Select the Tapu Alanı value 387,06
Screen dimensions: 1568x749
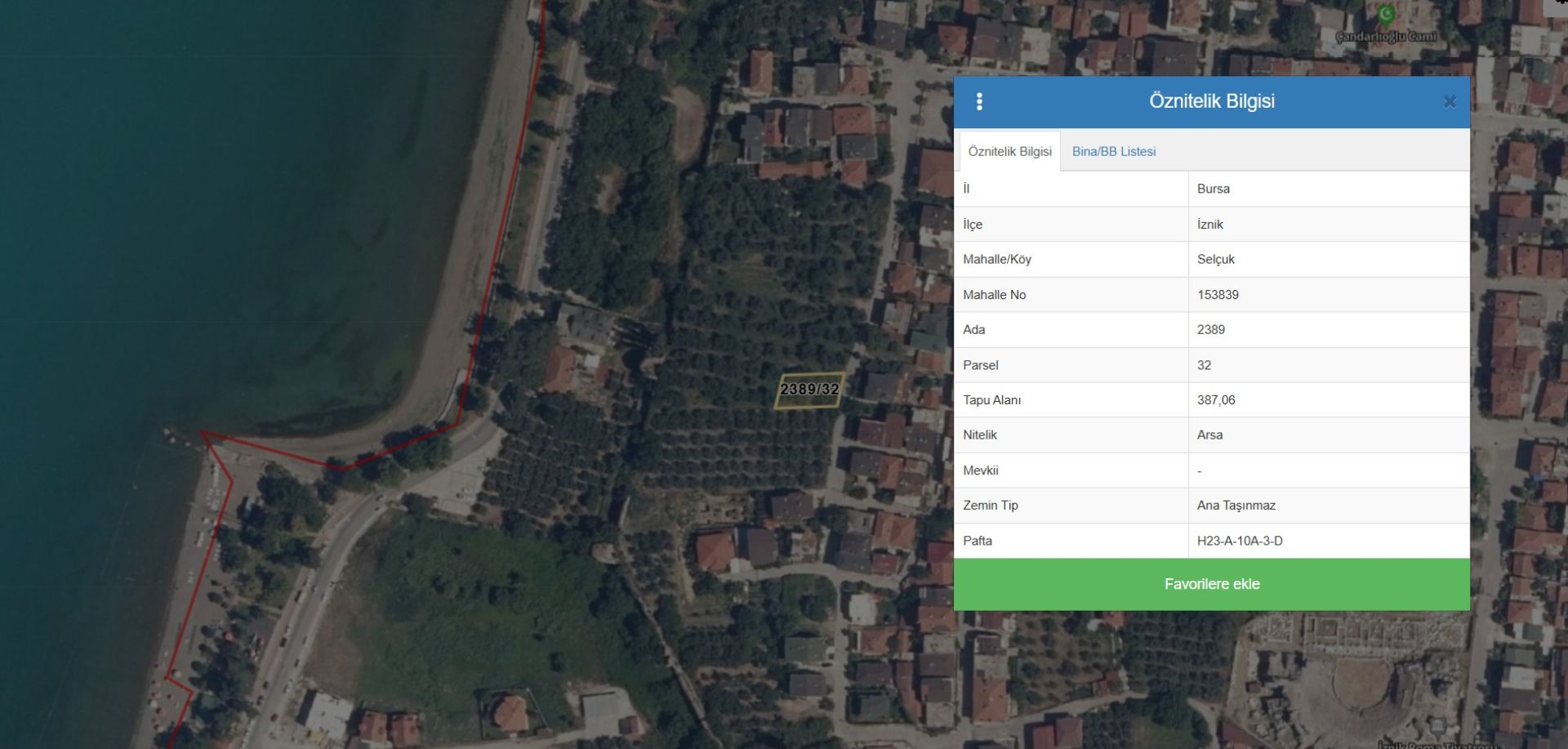1216,400
